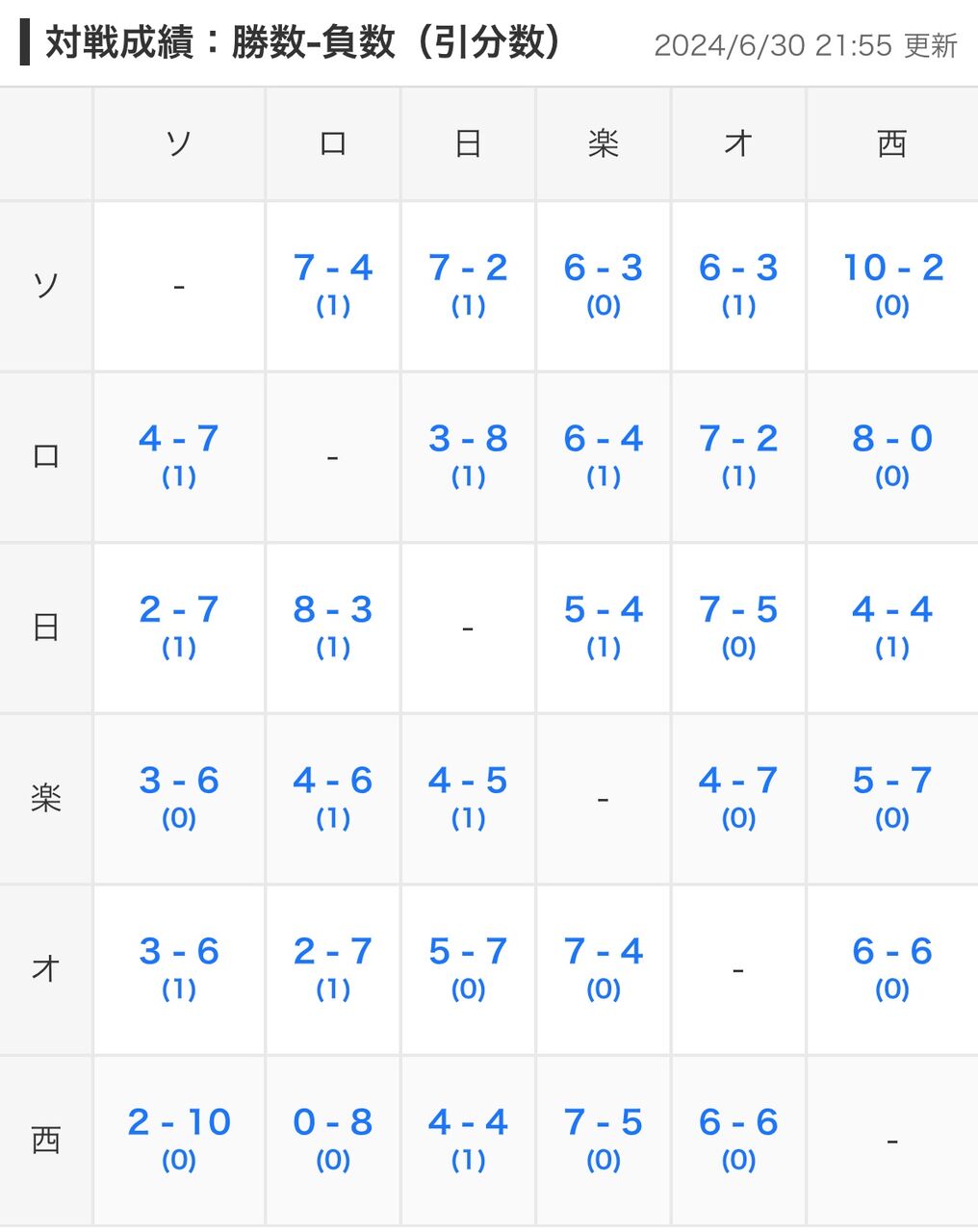Click the 楽 column header cell

[x=603, y=144]
